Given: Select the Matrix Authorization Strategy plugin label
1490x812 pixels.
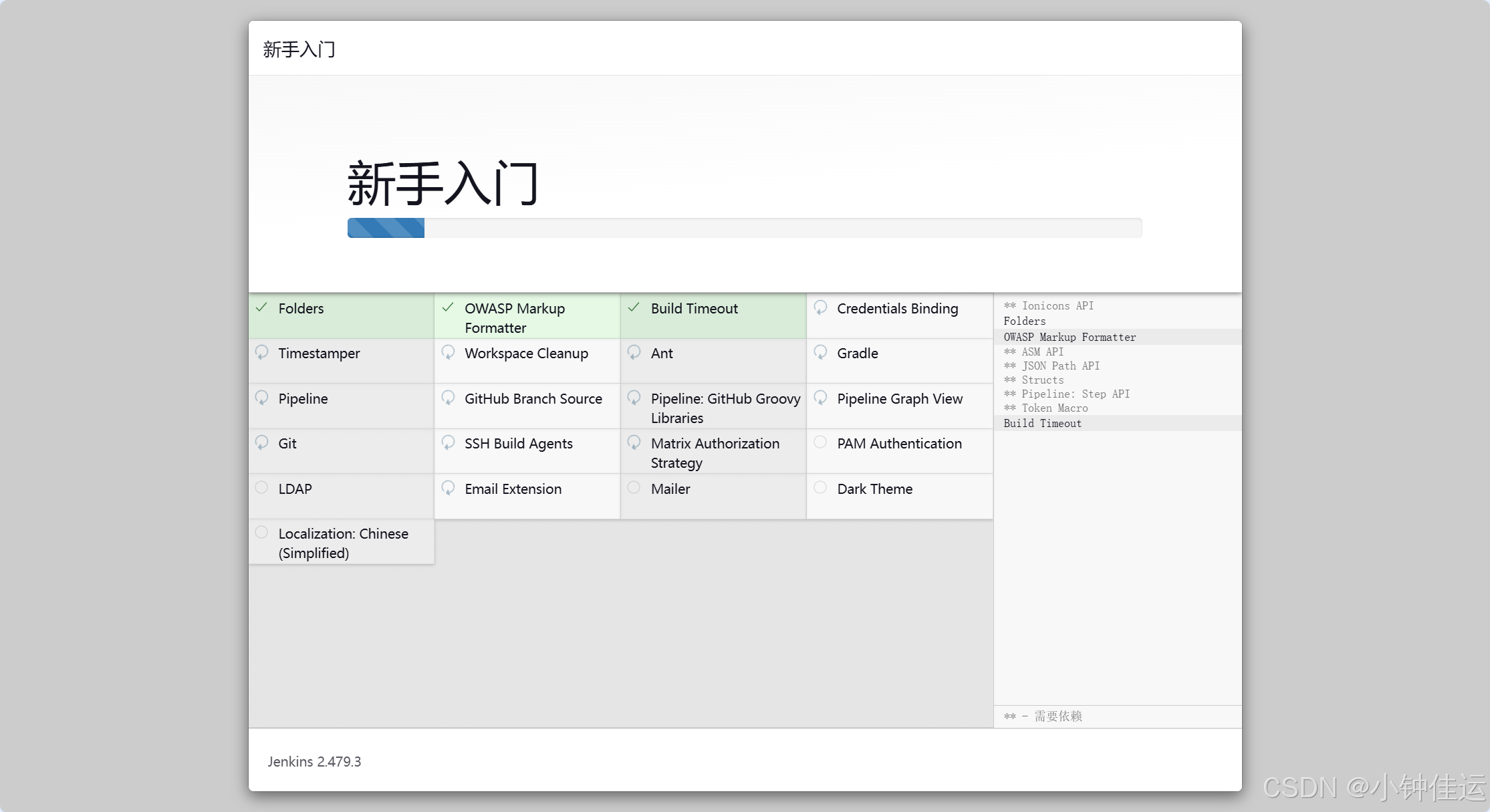Looking at the screenshot, I should (x=715, y=453).
